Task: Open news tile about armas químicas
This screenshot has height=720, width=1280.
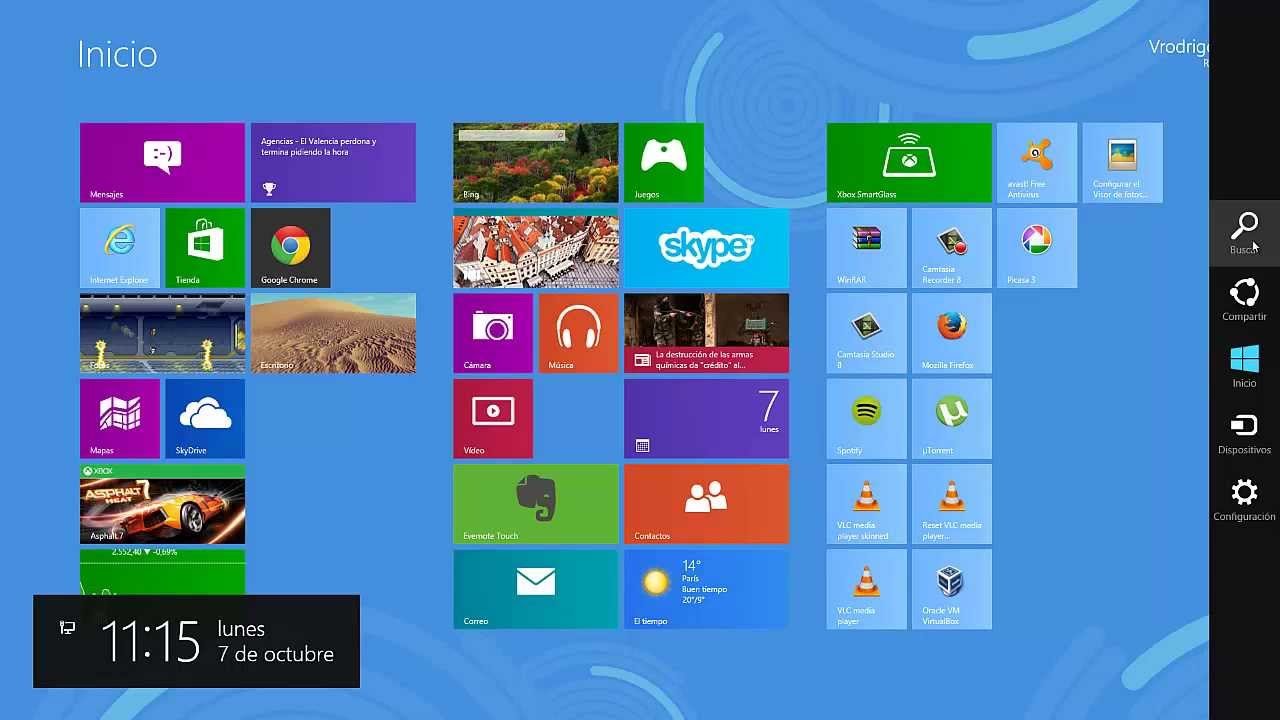Action: pos(706,333)
